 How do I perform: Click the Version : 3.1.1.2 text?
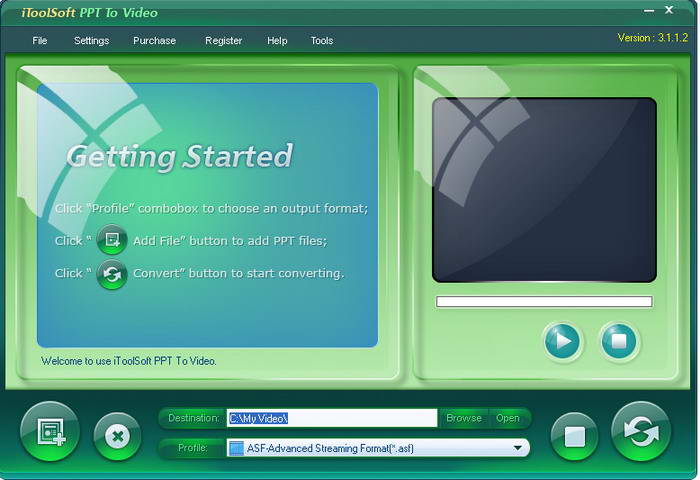[x=653, y=38]
